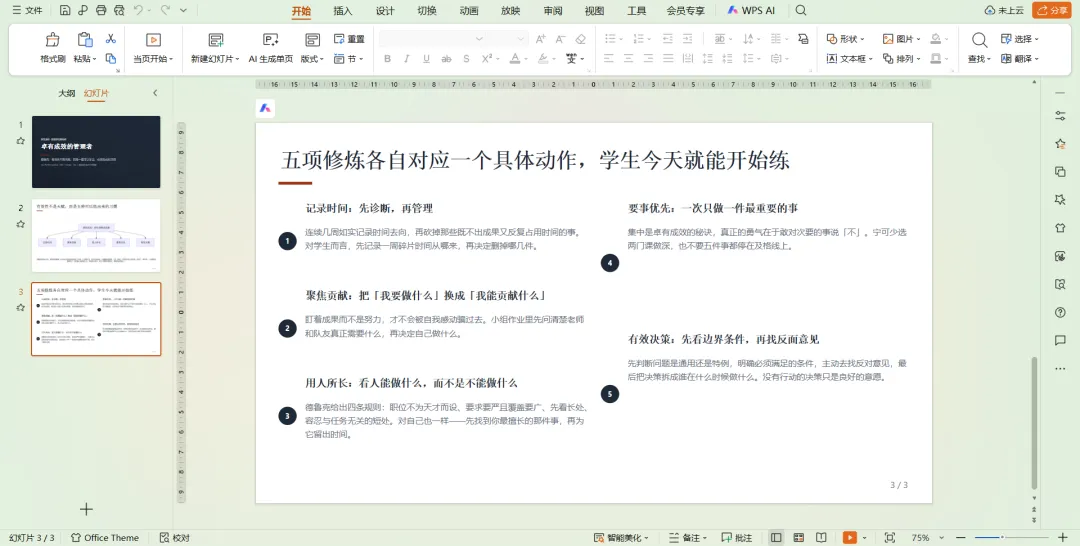This screenshot has height=546, width=1080.
Task: Select slide 2 thumbnail
Action: pyautogui.click(x=96, y=235)
